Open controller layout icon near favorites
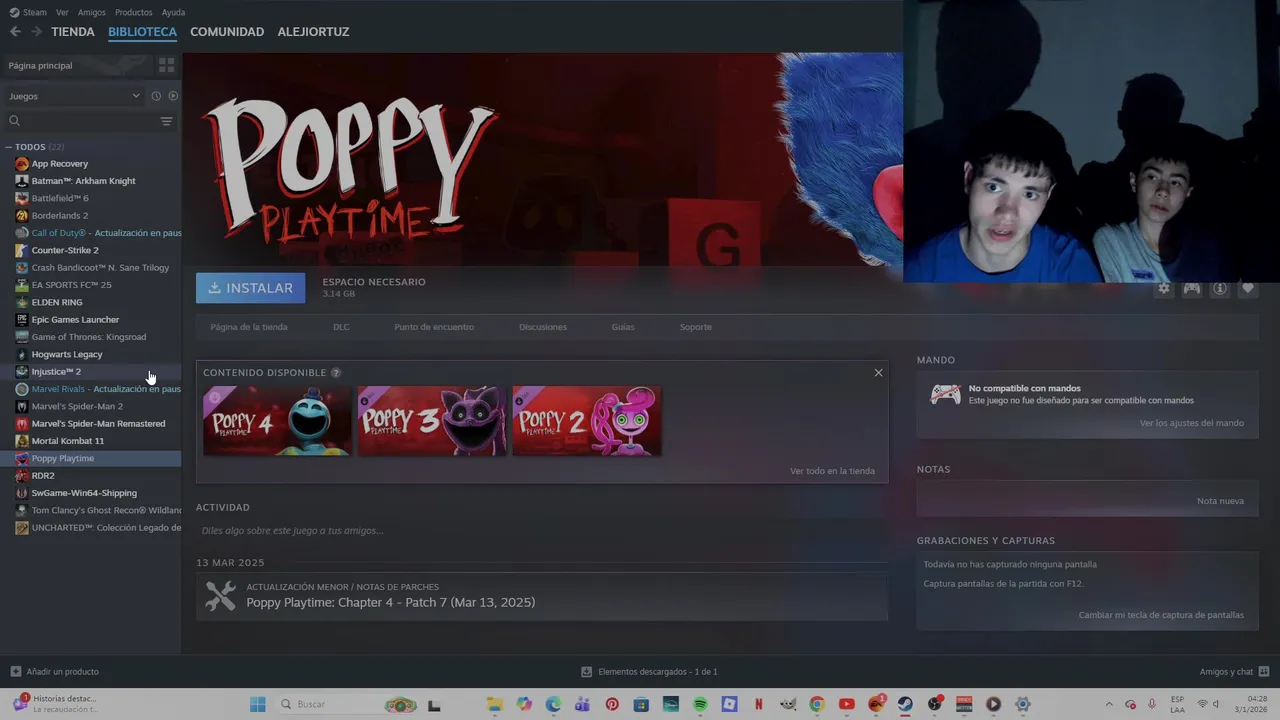Screen dimensions: 1280x720 (x=1191, y=288)
